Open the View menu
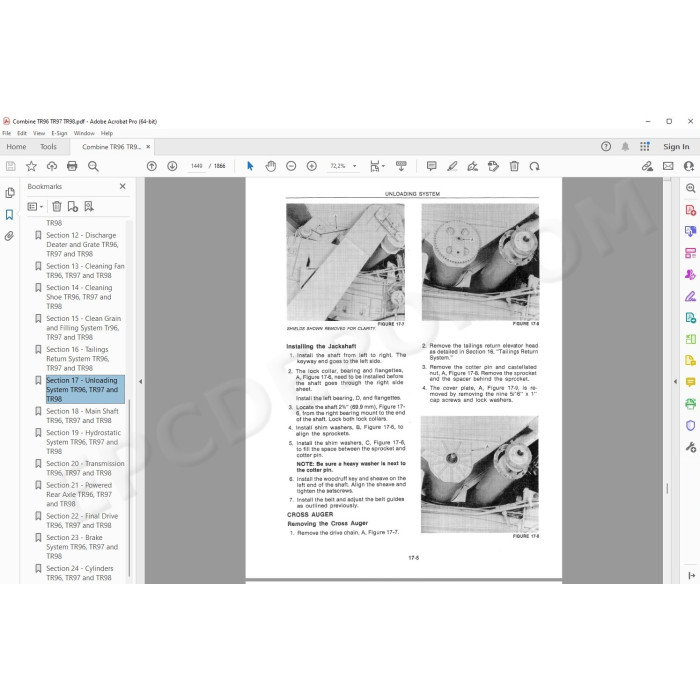This screenshot has height=700, width=700. (39, 133)
